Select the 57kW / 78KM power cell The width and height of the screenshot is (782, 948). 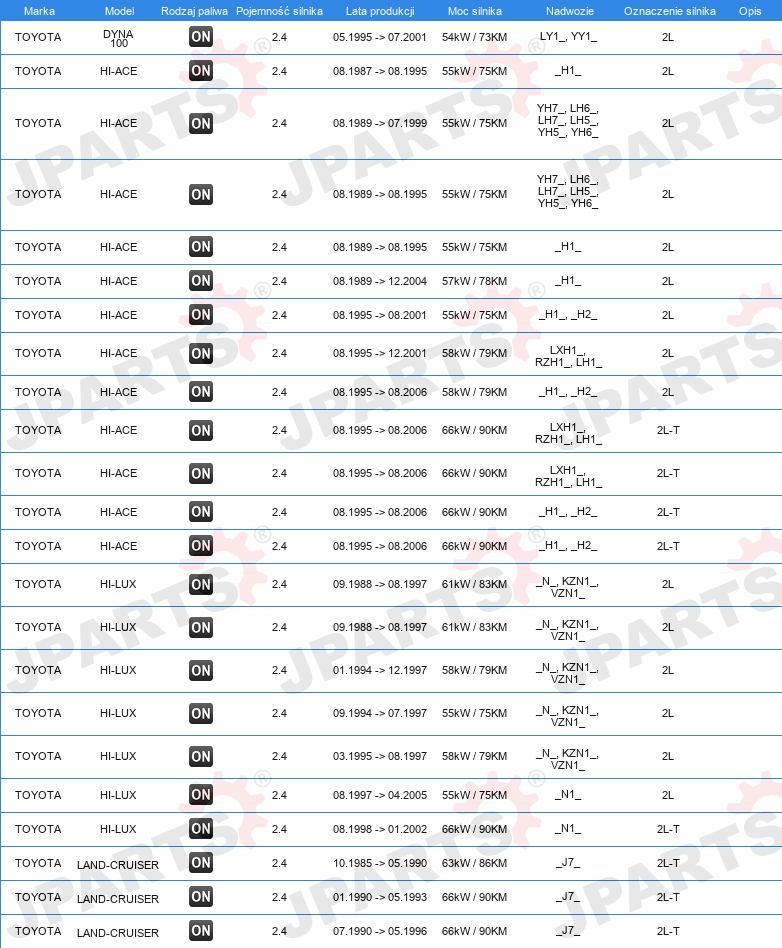coord(474,281)
